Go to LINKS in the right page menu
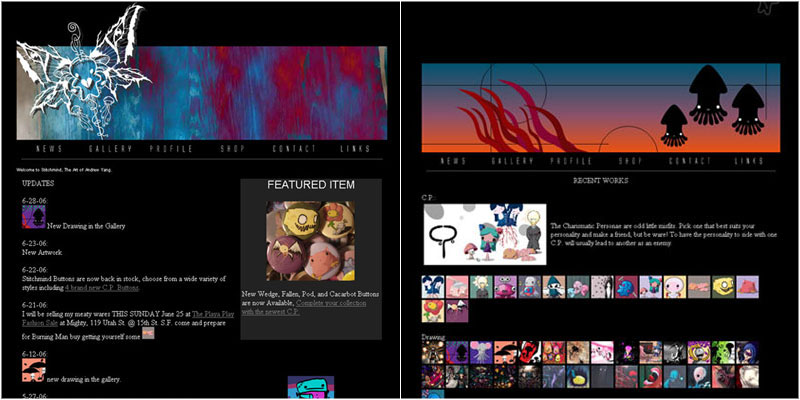 [749, 161]
